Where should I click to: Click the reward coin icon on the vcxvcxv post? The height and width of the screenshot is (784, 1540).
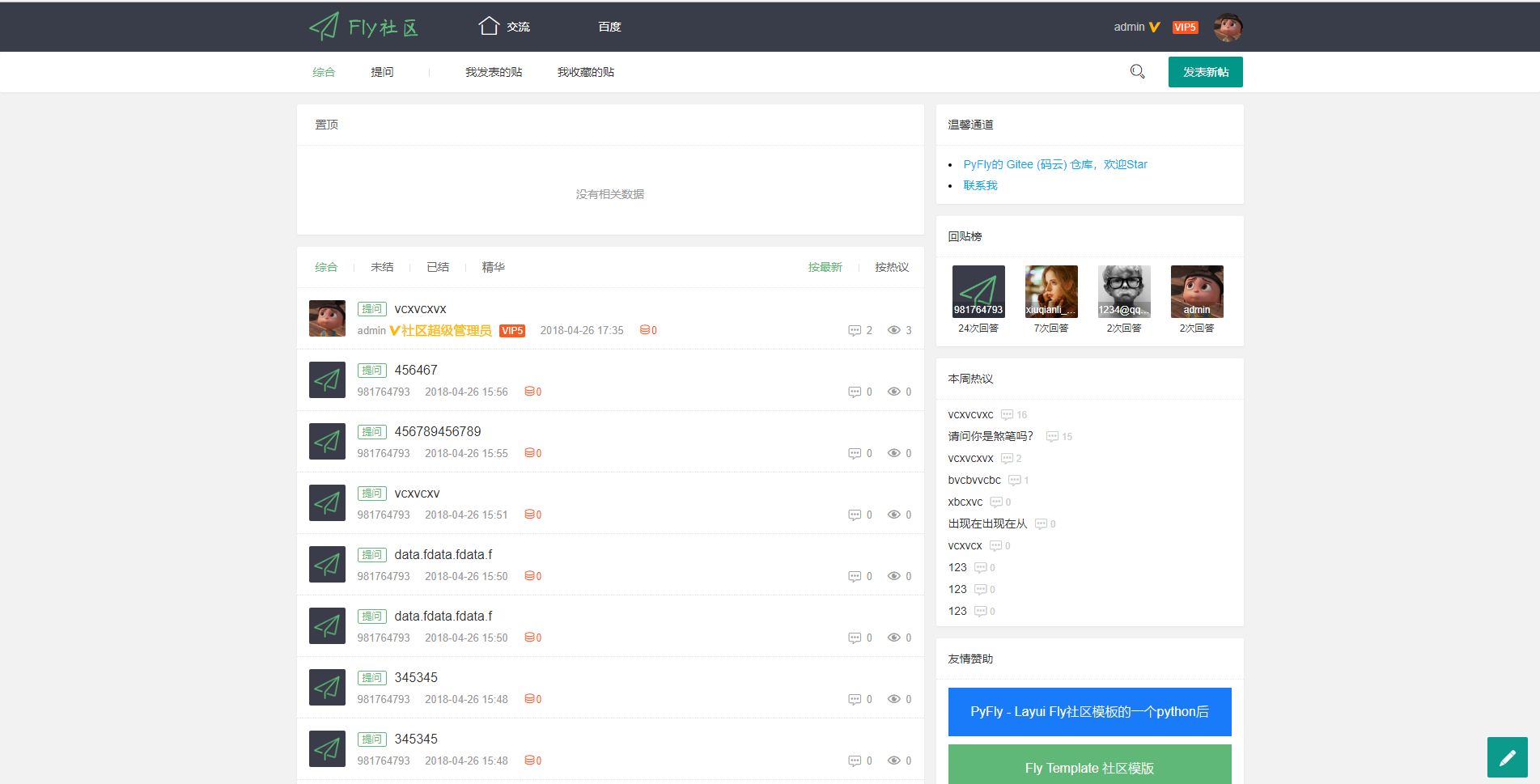point(529,515)
